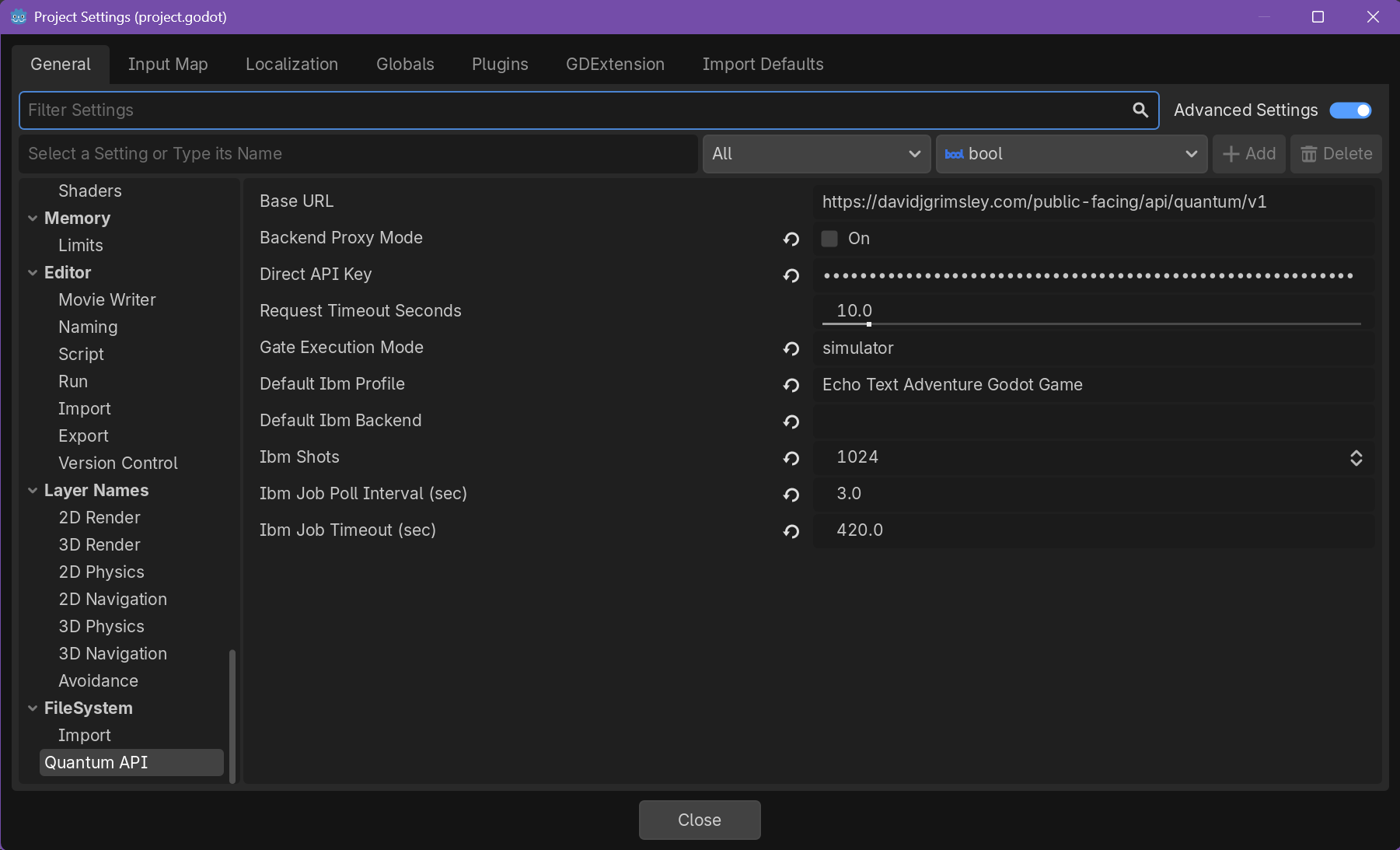
Task: Select Quantum API in the sidebar
Action: [x=131, y=763]
